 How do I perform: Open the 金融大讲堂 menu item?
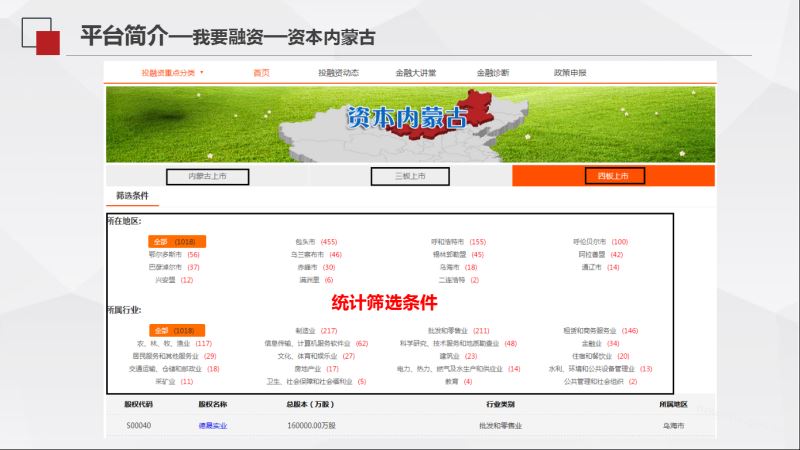pyautogui.click(x=416, y=73)
